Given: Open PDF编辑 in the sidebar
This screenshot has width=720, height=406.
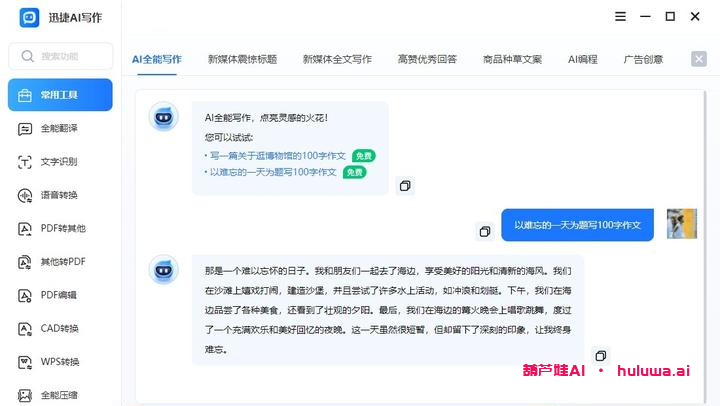Looking at the screenshot, I should pos(60,295).
